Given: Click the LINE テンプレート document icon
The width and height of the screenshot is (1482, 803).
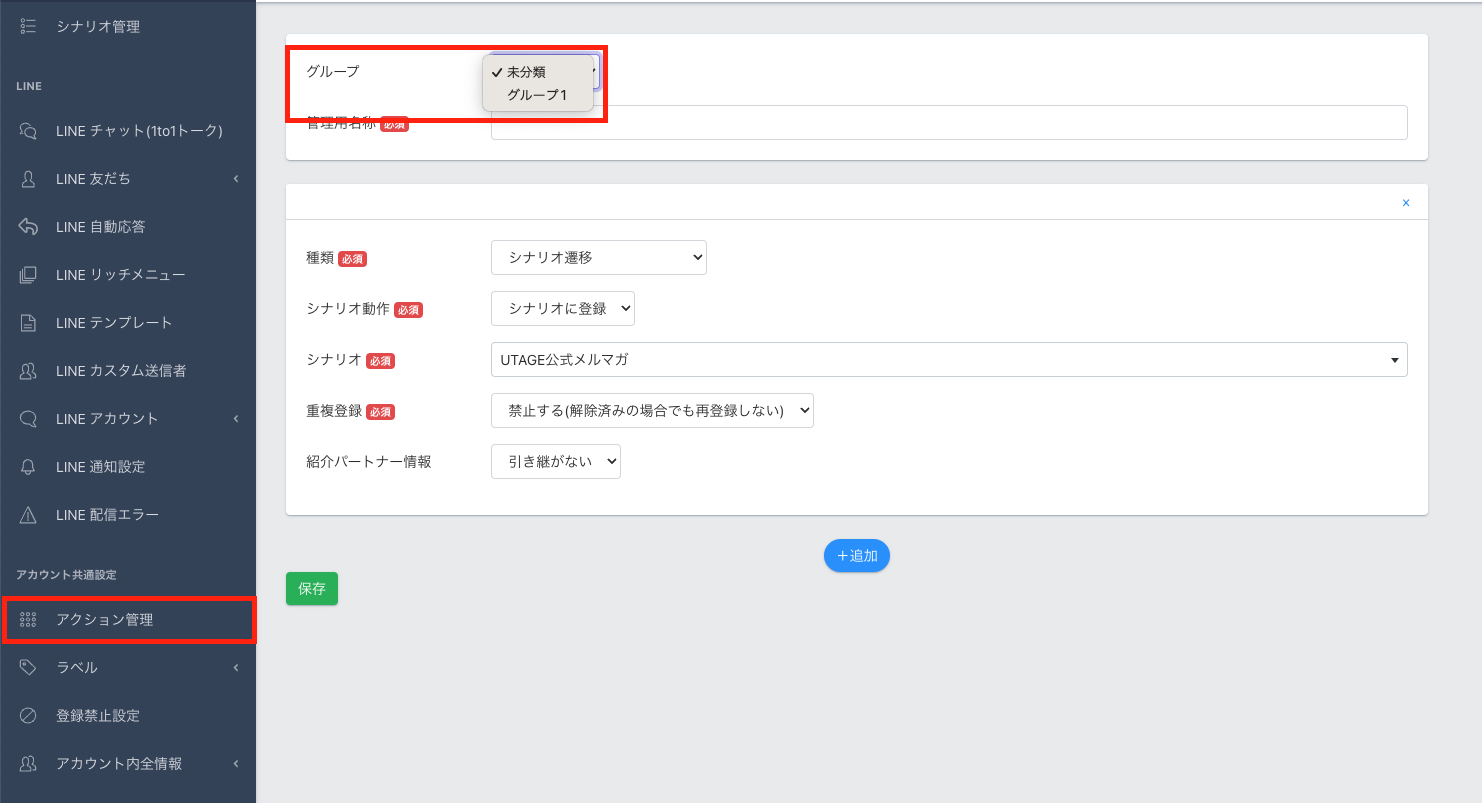Looking at the screenshot, I should pyautogui.click(x=28, y=323).
